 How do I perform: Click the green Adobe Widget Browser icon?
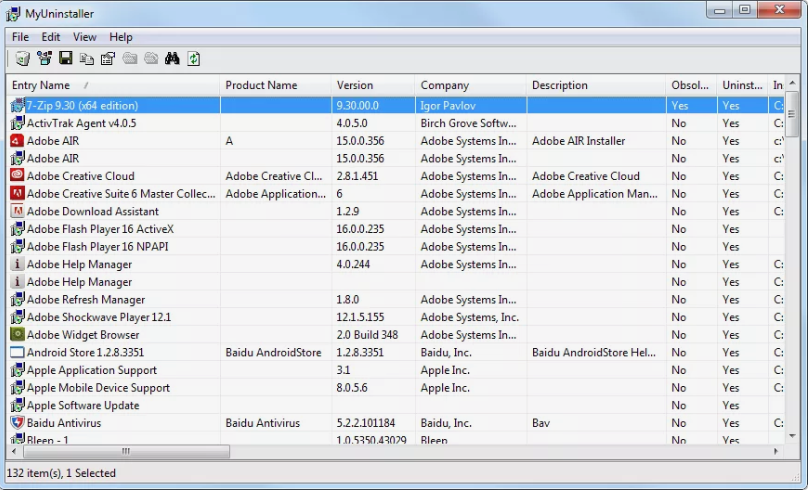coord(17,335)
